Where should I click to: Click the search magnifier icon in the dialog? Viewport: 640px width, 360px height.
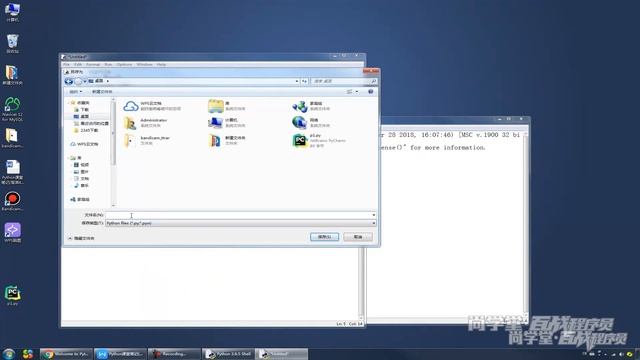(x=373, y=81)
